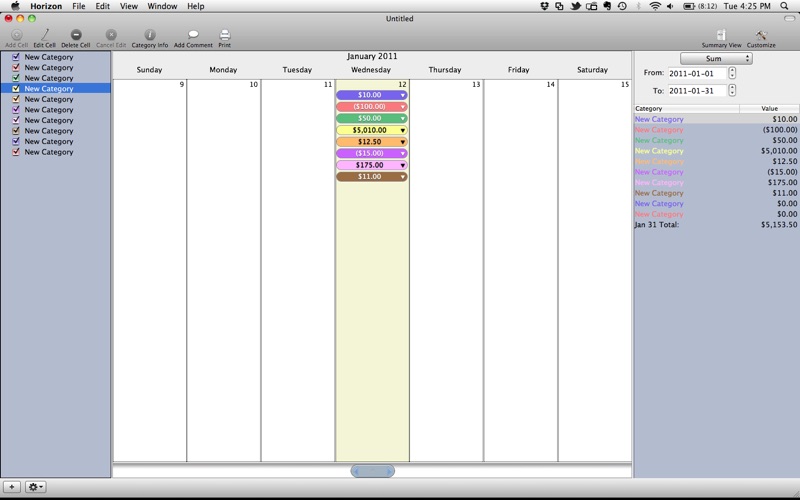800x500 pixels.
Task: Click the toolbar toggle pill in the title bar
Action: pyautogui.click(x=789, y=18)
